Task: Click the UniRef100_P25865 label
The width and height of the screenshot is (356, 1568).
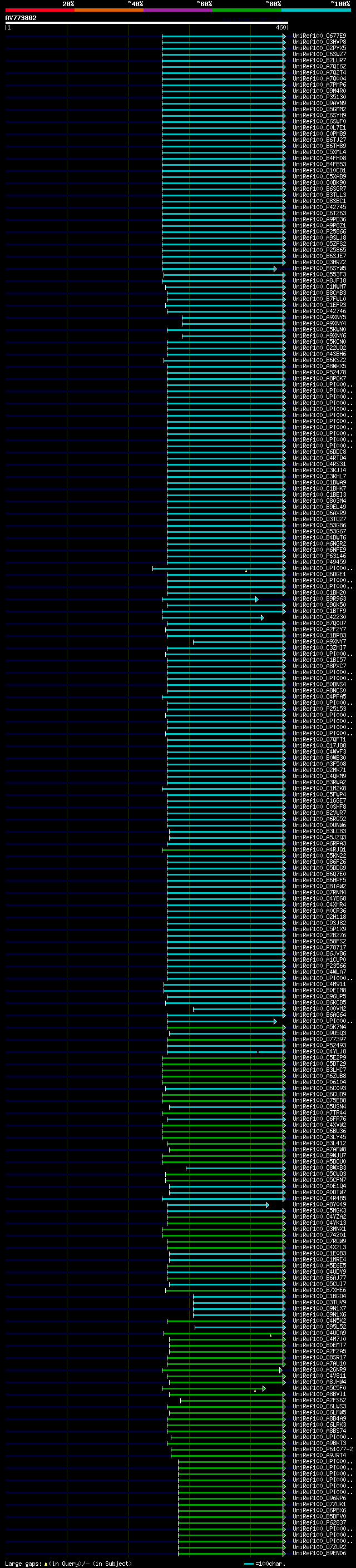Action: click(x=319, y=250)
